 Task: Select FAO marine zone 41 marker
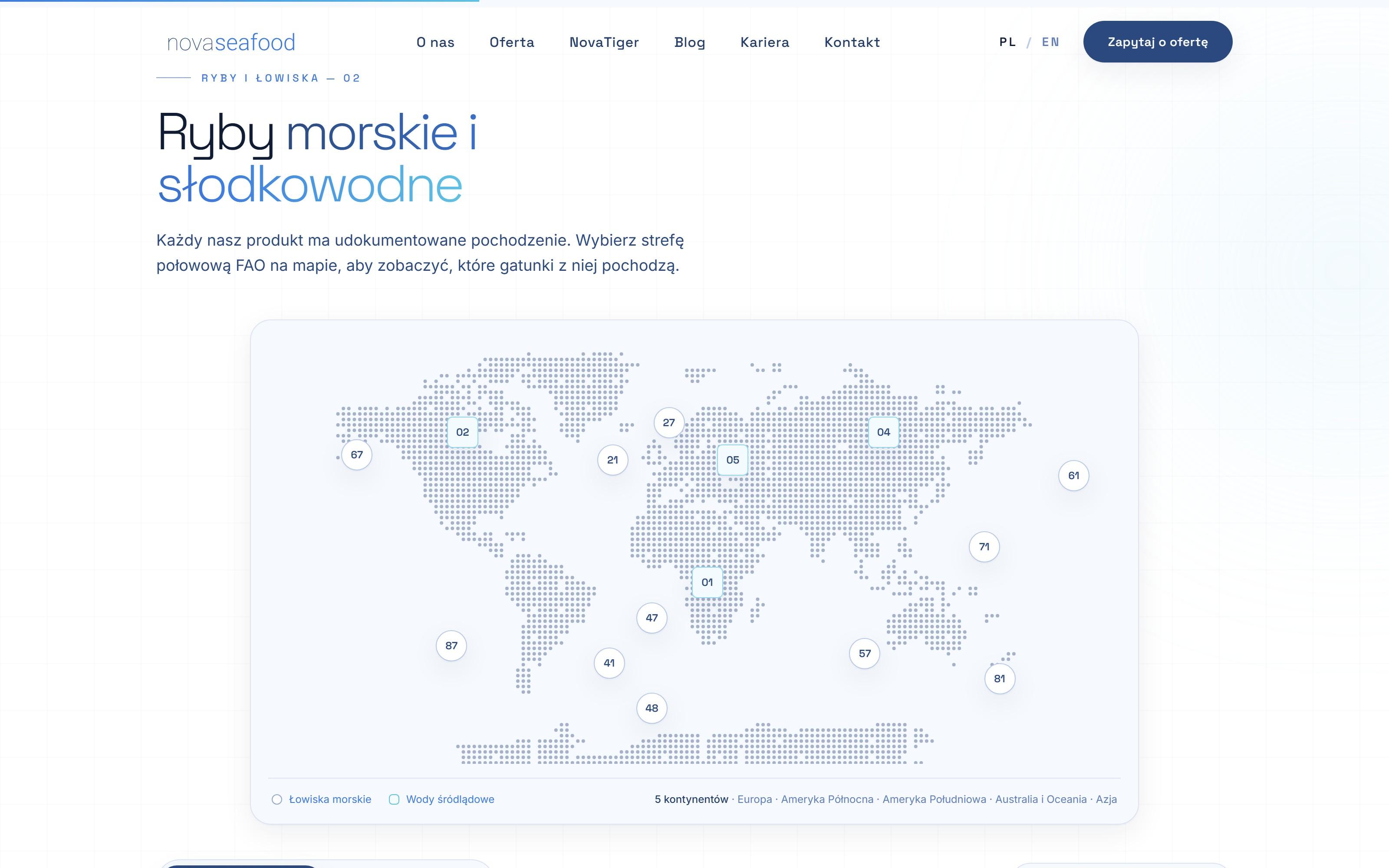[609, 663]
